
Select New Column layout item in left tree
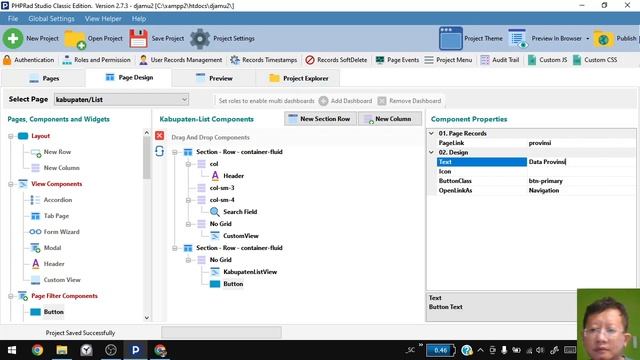(62, 168)
